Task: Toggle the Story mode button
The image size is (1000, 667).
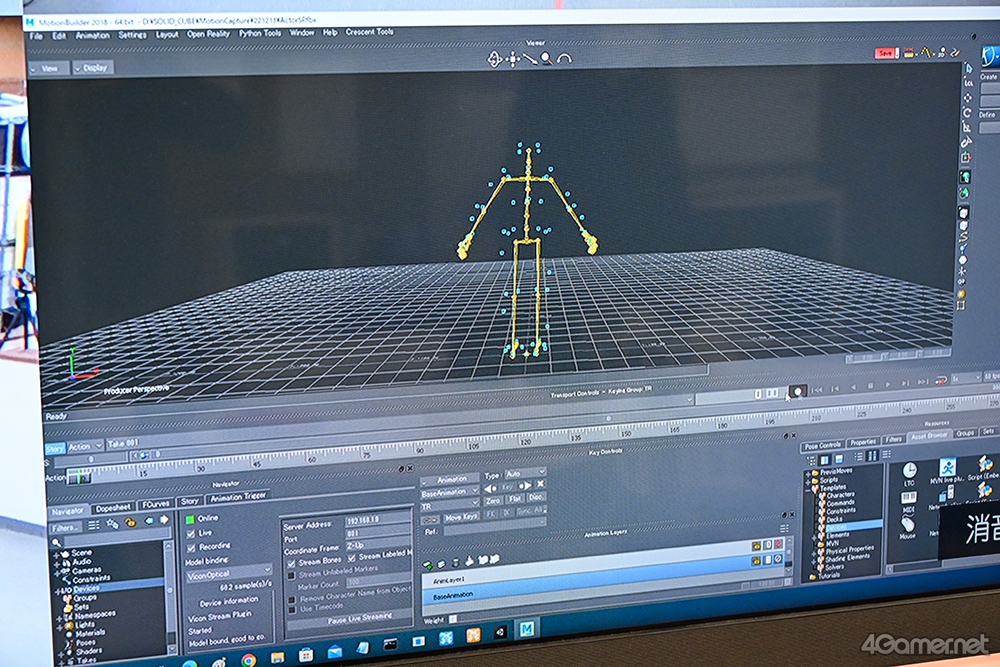Action: [x=55, y=449]
